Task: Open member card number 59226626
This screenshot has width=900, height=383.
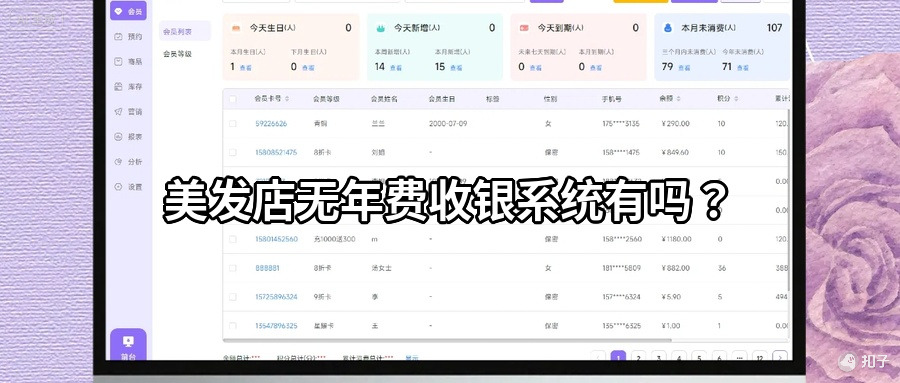Action: (271, 123)
